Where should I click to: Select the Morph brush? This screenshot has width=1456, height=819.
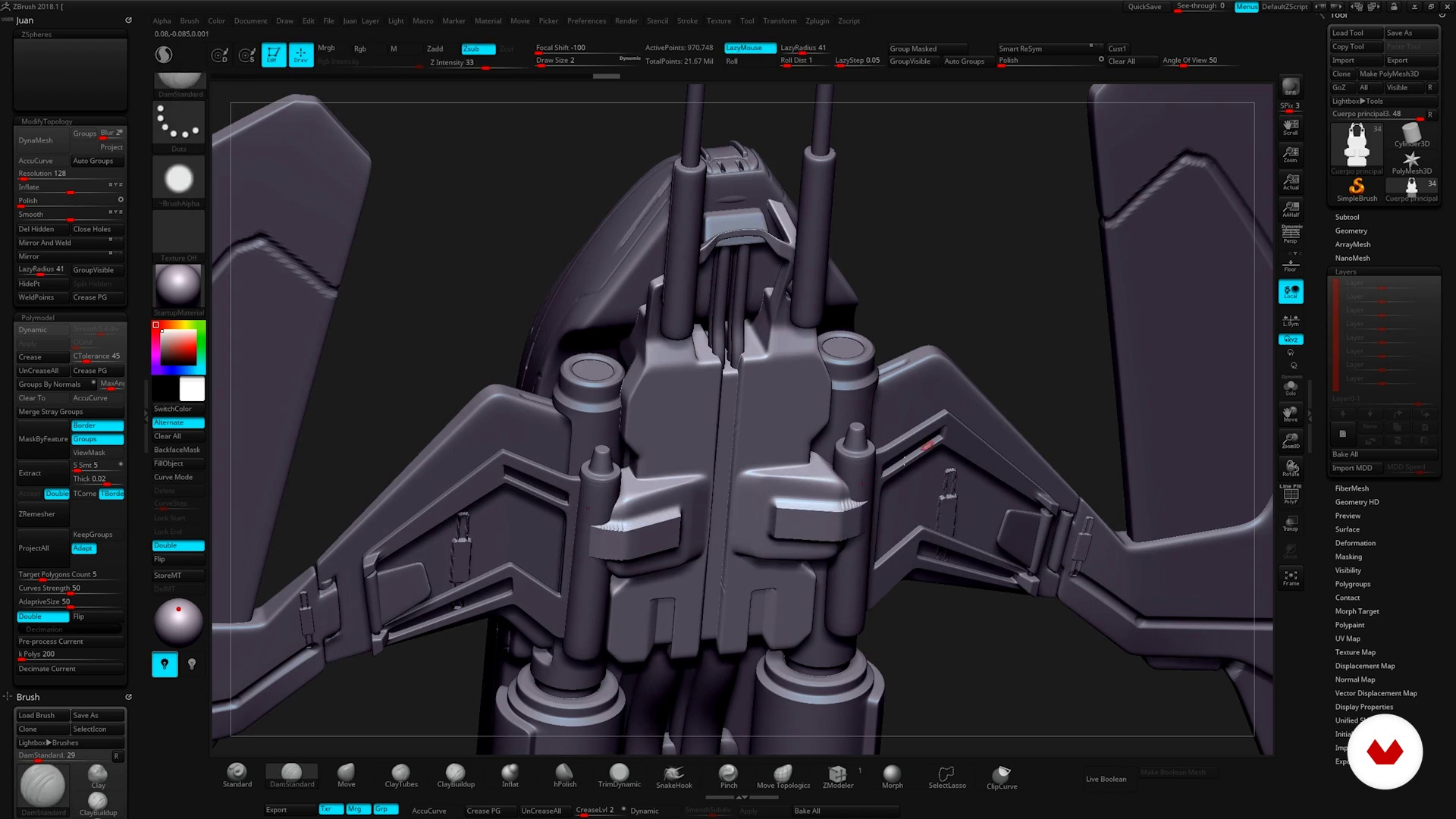(x=893, y=776)
